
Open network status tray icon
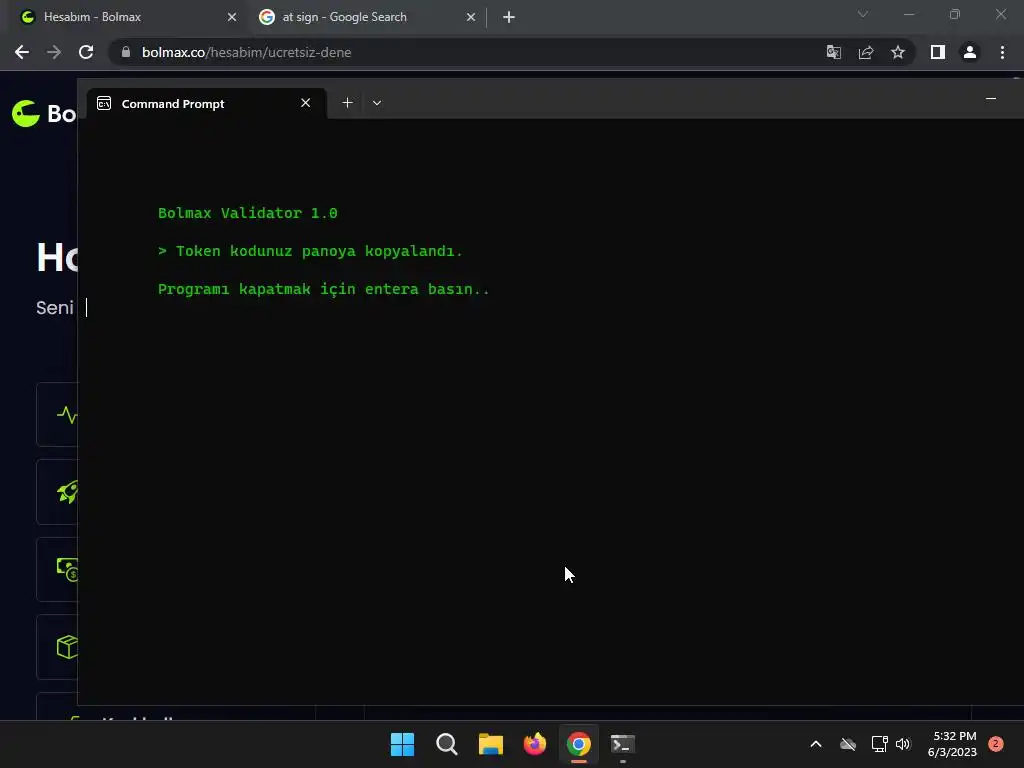[879, 744]
